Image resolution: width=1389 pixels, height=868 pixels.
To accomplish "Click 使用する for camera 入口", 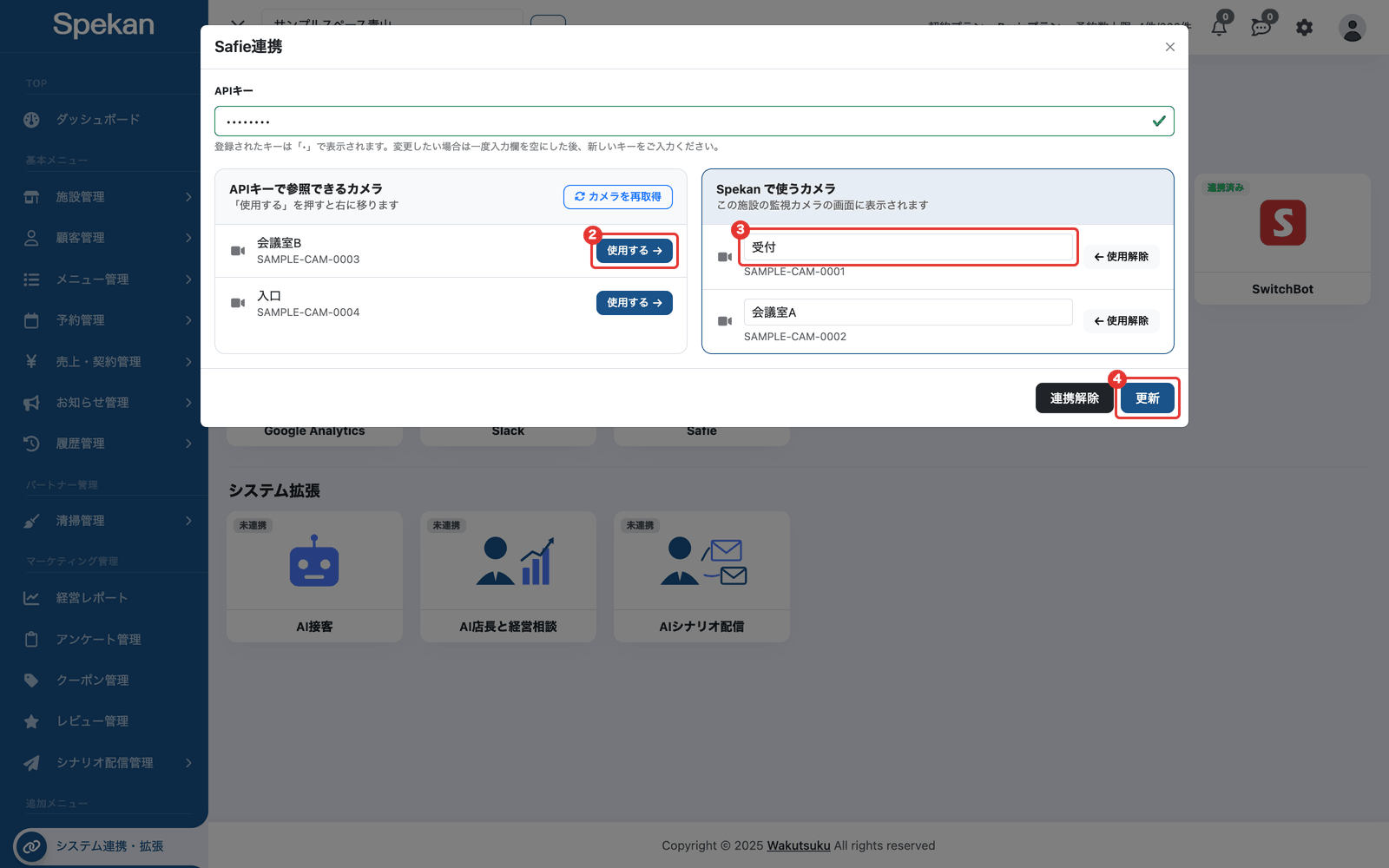I will [635, 303].
